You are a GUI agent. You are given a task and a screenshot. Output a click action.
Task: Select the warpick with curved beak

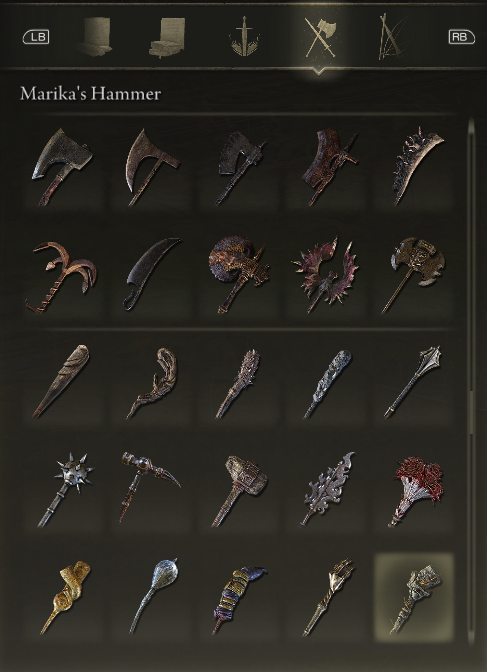pos(149,487)
